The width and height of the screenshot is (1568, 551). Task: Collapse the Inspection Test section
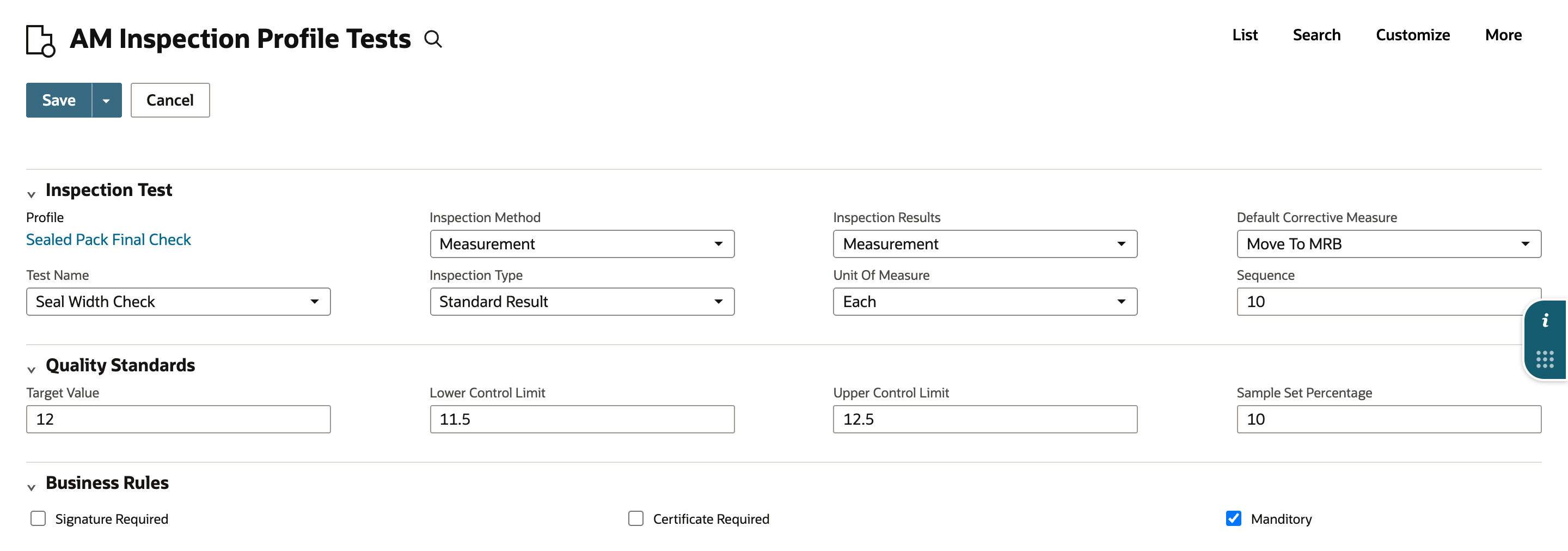tap(31, 194)
